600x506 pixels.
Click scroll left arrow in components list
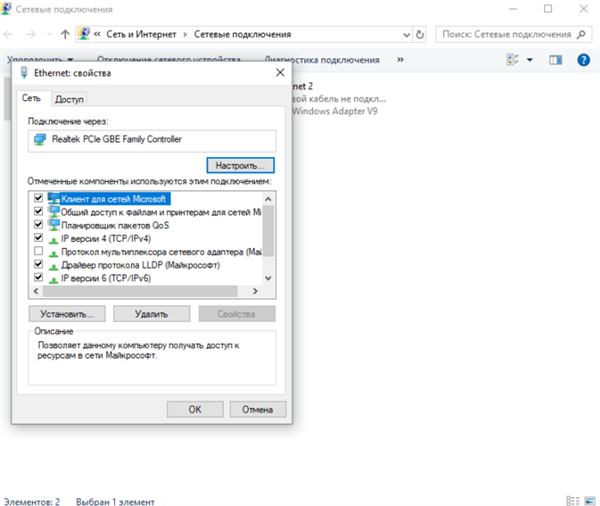(x=36, y=291)
